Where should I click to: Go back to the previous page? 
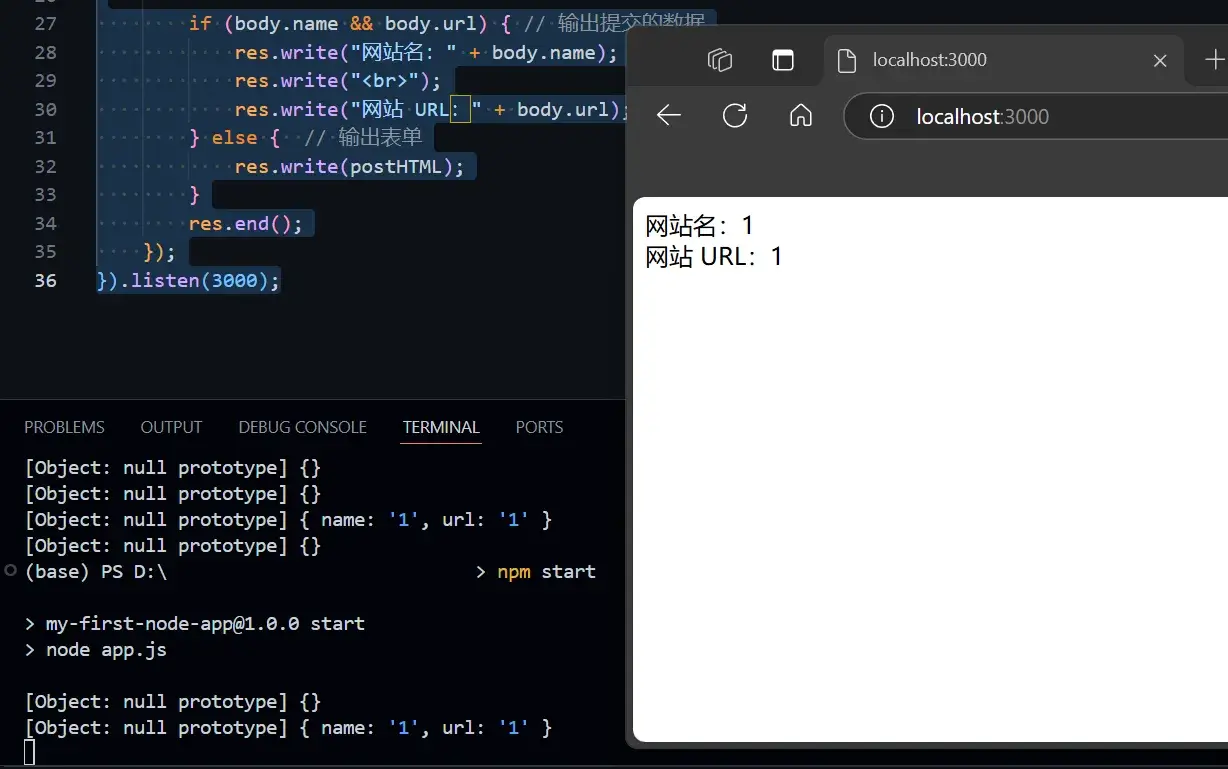click(668, 116)
